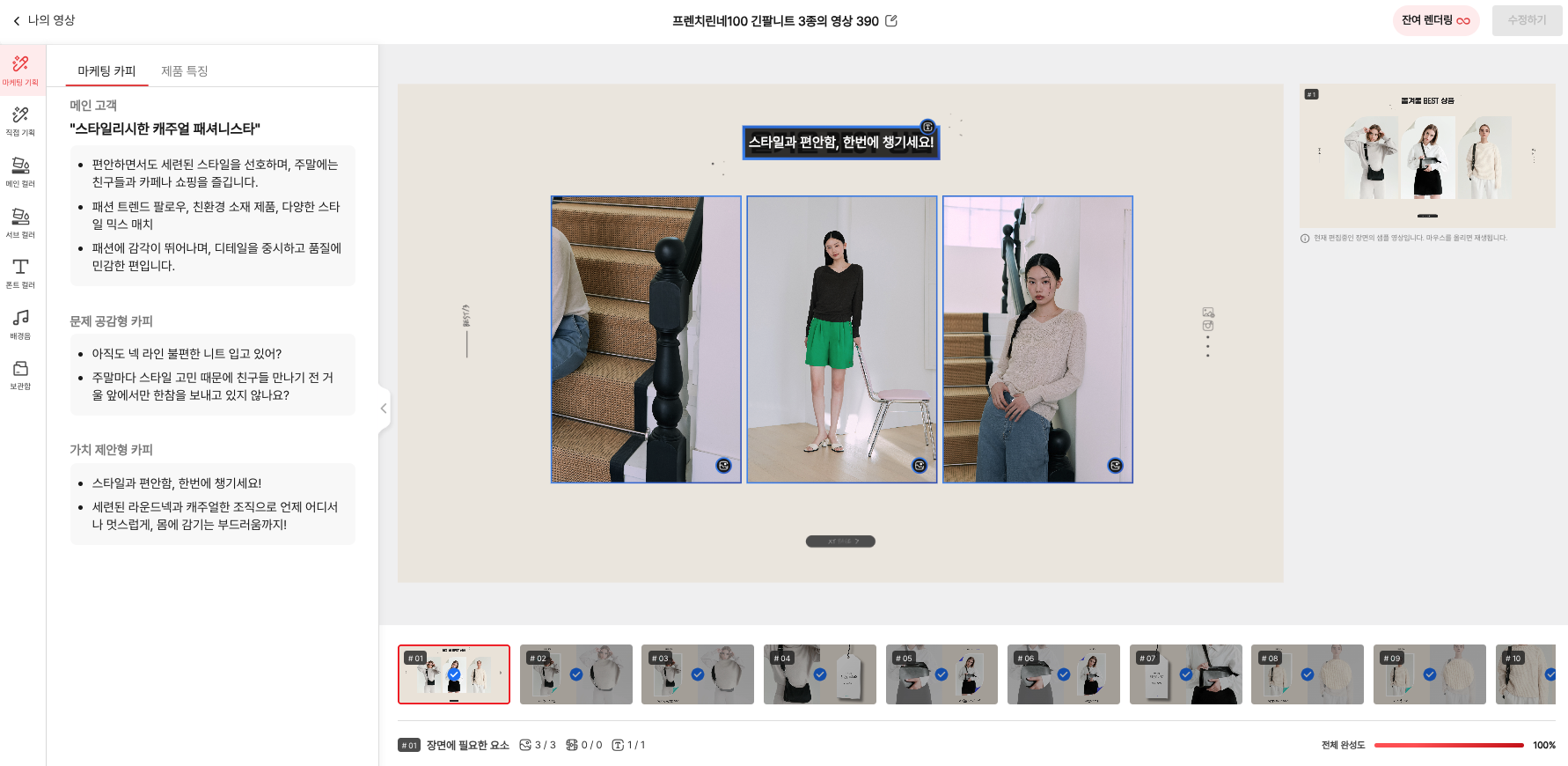Click copy line starting 세련된 라운드넥과 캐주얼한

(215, 516)
